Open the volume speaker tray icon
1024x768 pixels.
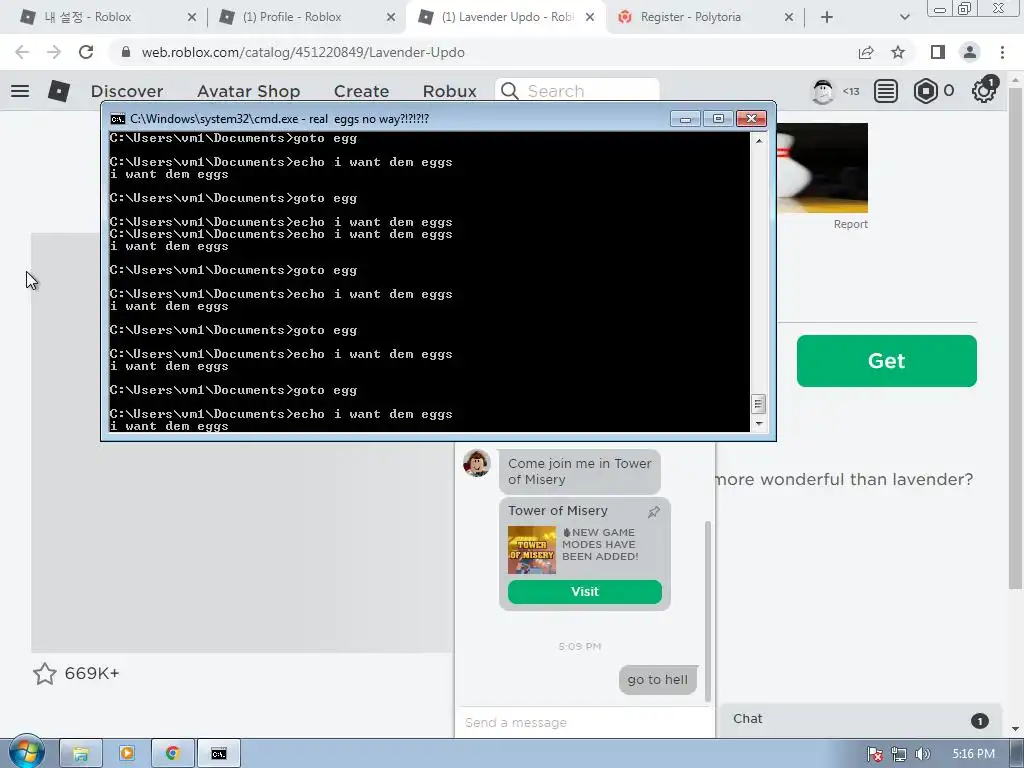[922, 754]
